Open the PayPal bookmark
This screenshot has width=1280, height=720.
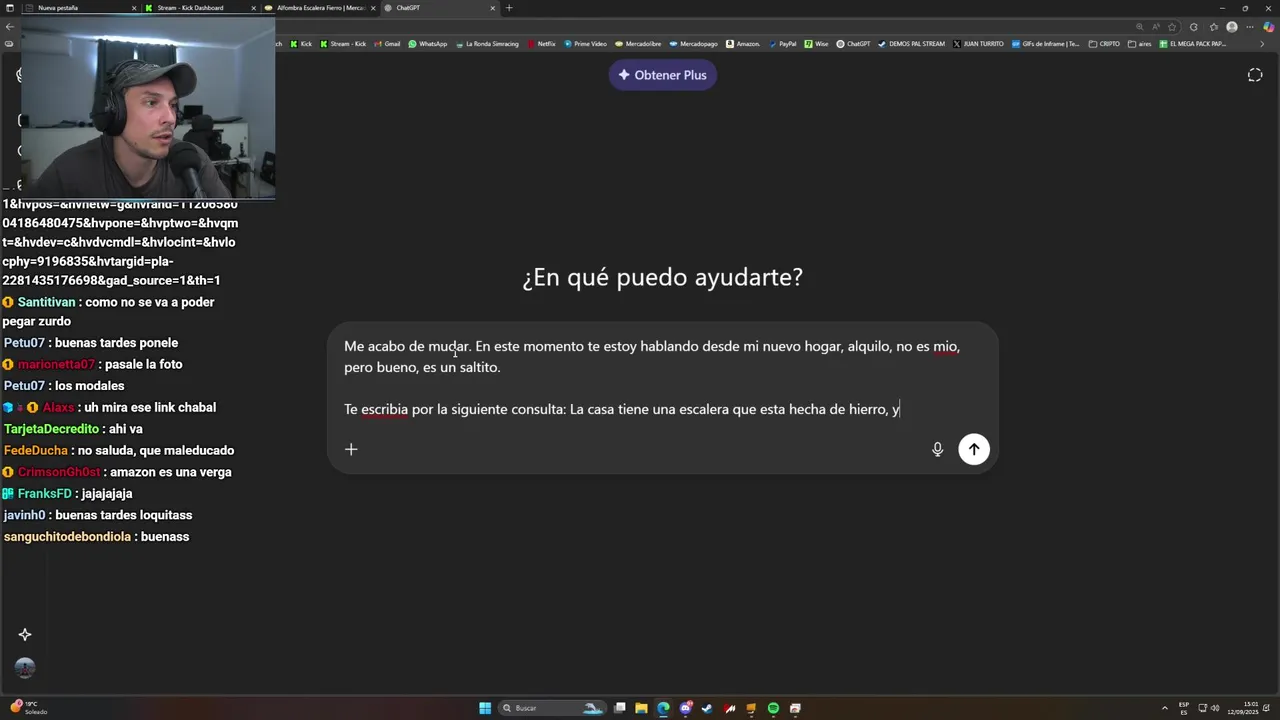[x=782, y=44]
